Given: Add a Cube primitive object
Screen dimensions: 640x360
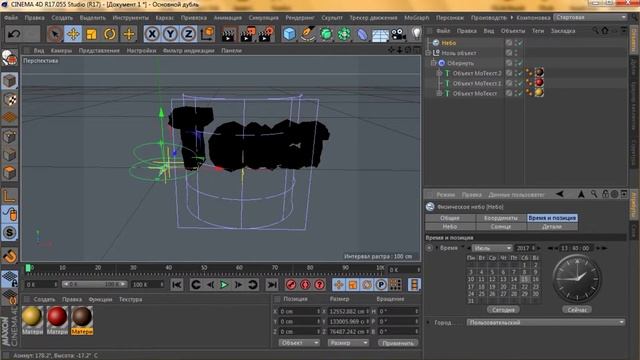Looking at the screenshot, I should click(x=289, y=34).
